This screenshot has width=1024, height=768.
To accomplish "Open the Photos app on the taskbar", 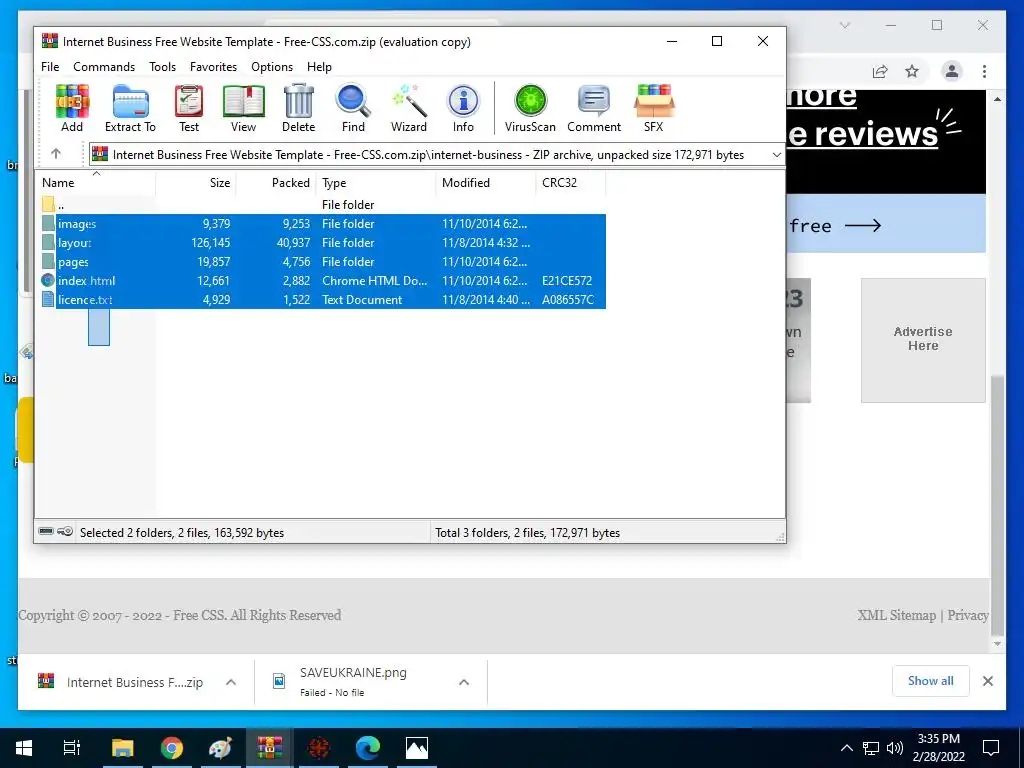I will 417,748.
